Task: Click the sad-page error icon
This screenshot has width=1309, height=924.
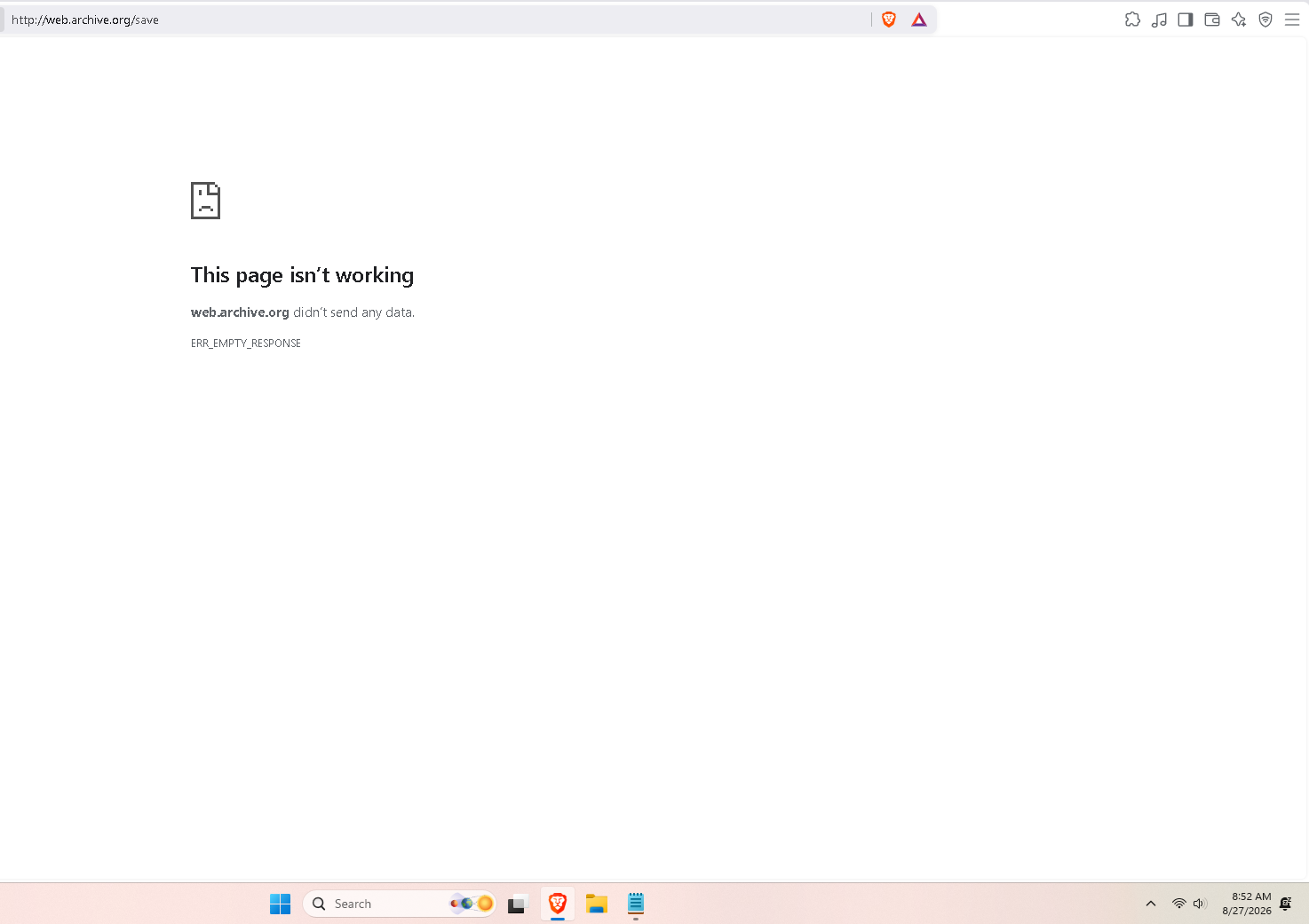Action: (205, 201)
